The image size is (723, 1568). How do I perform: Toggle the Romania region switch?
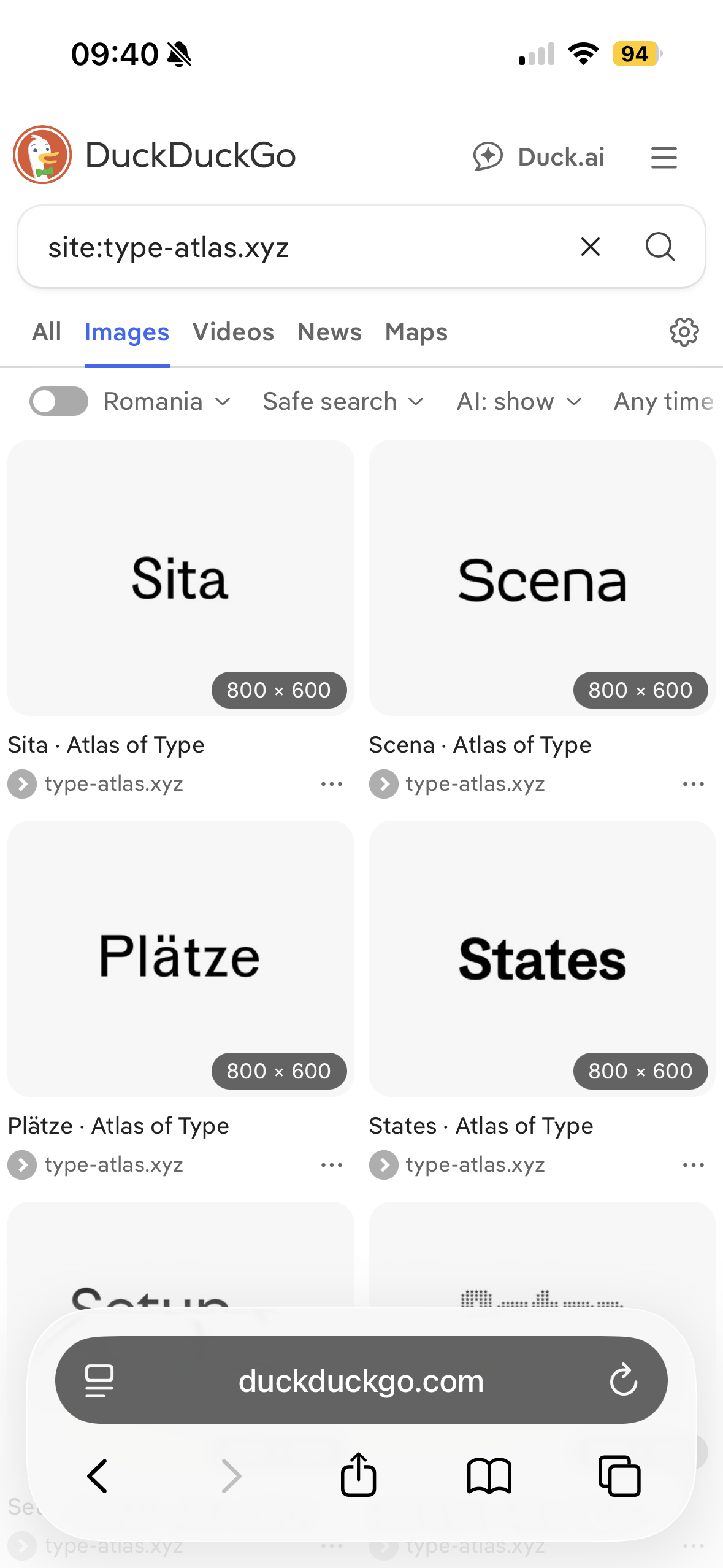click(59, 401)
